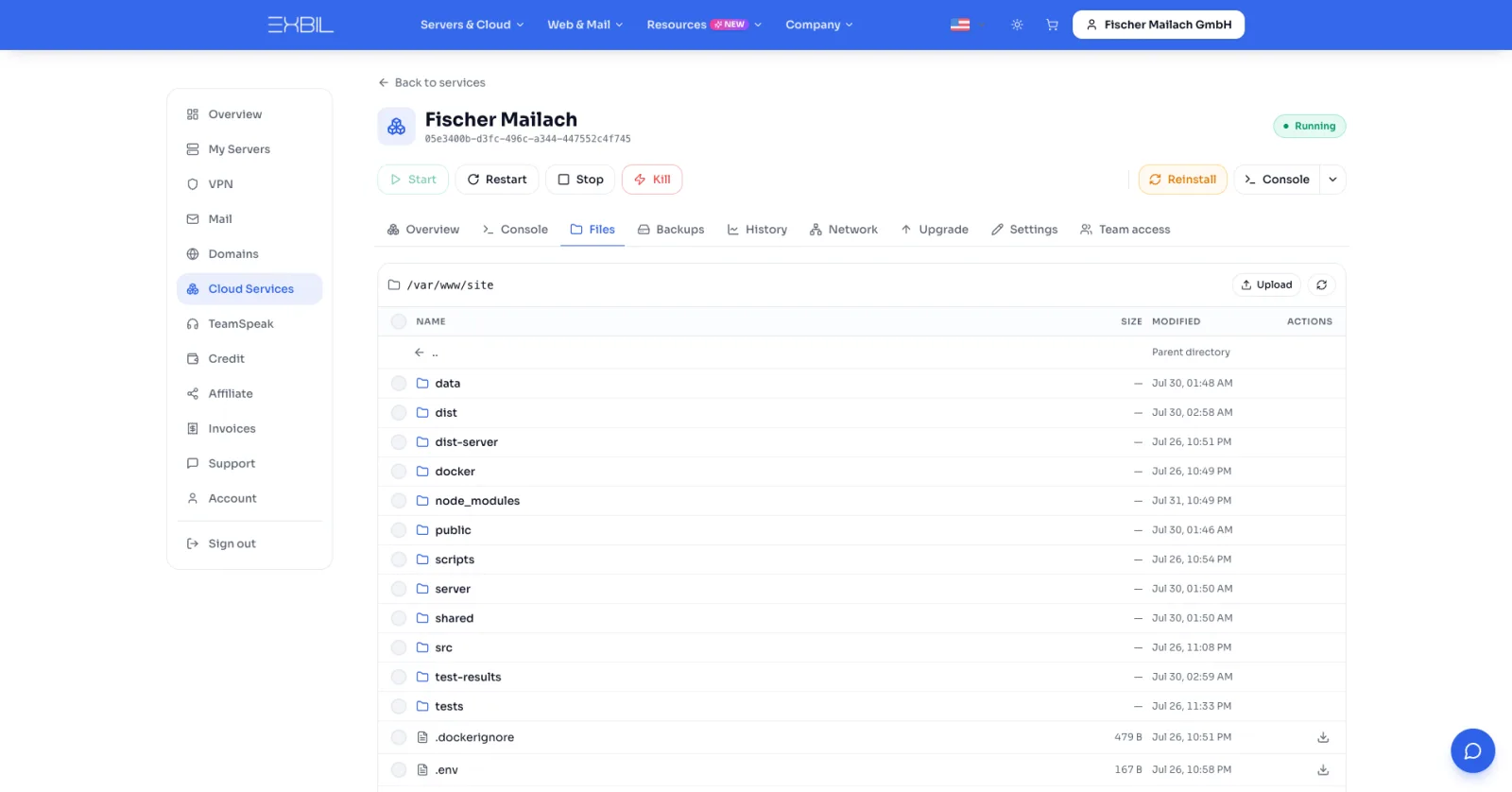Open the src folder

coord(443,647)
